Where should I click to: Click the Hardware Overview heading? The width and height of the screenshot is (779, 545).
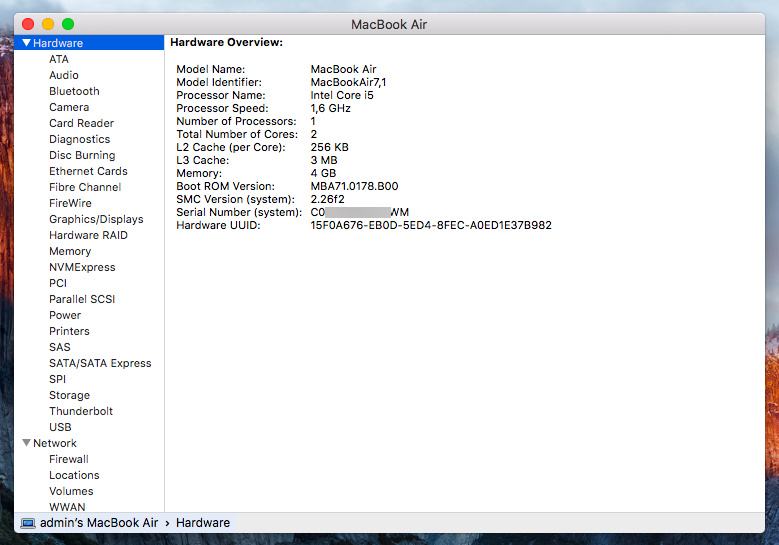226,42
